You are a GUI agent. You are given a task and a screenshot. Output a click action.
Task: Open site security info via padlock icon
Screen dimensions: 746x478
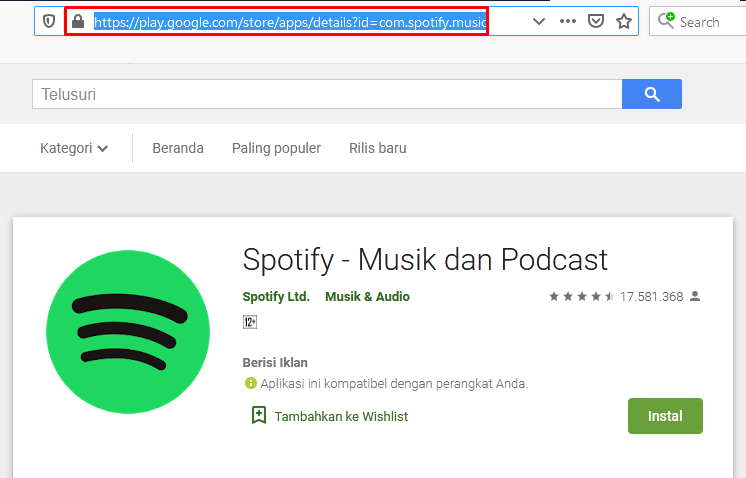78,21
